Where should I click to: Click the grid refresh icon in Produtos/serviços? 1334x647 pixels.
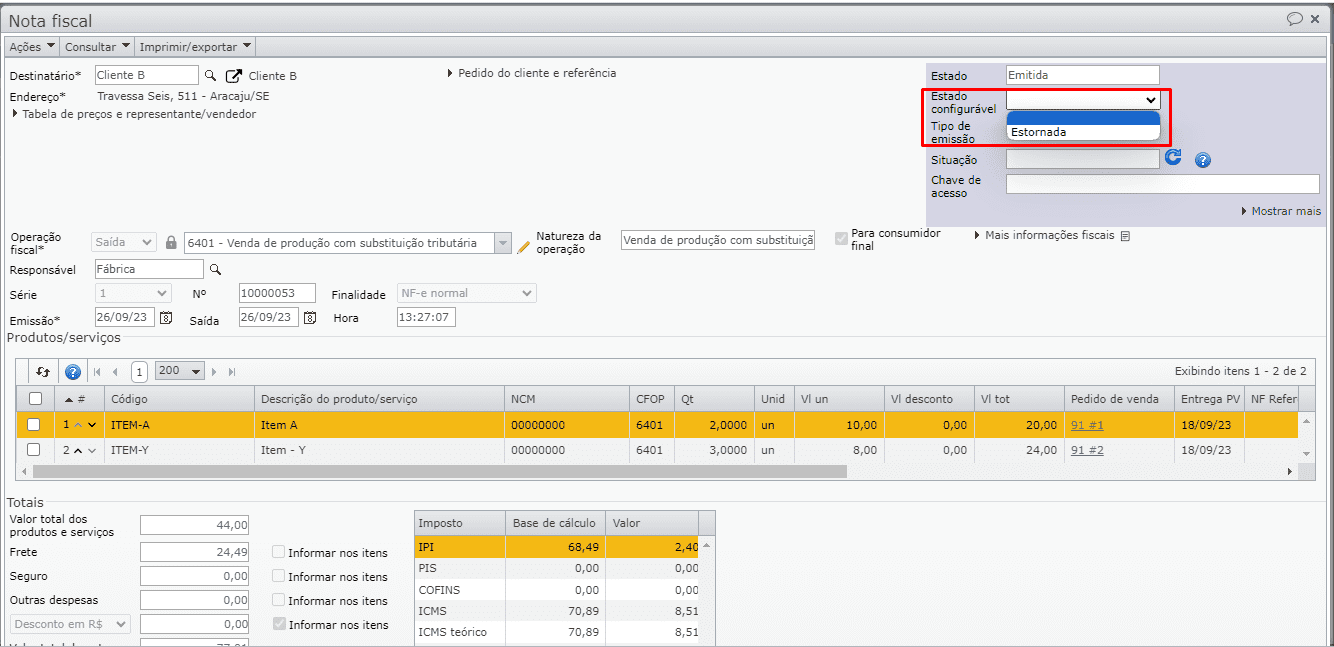[x=43, y=371]
